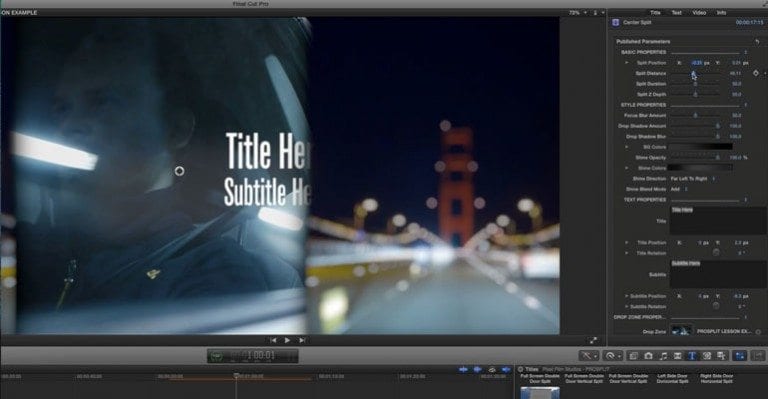Viewport: 768px width, 399px height.
Task: Click the Subtitle Rotation dial
Action: click(716, 306)
